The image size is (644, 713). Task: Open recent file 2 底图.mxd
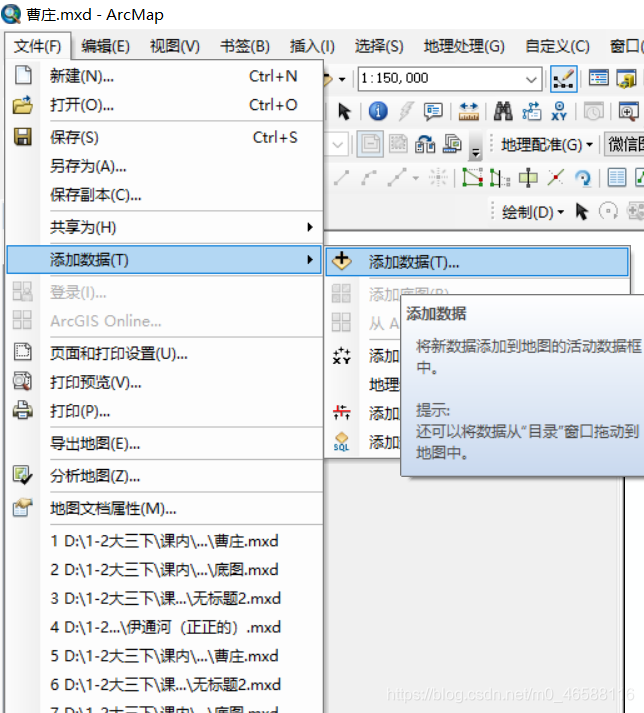(164, 569)
